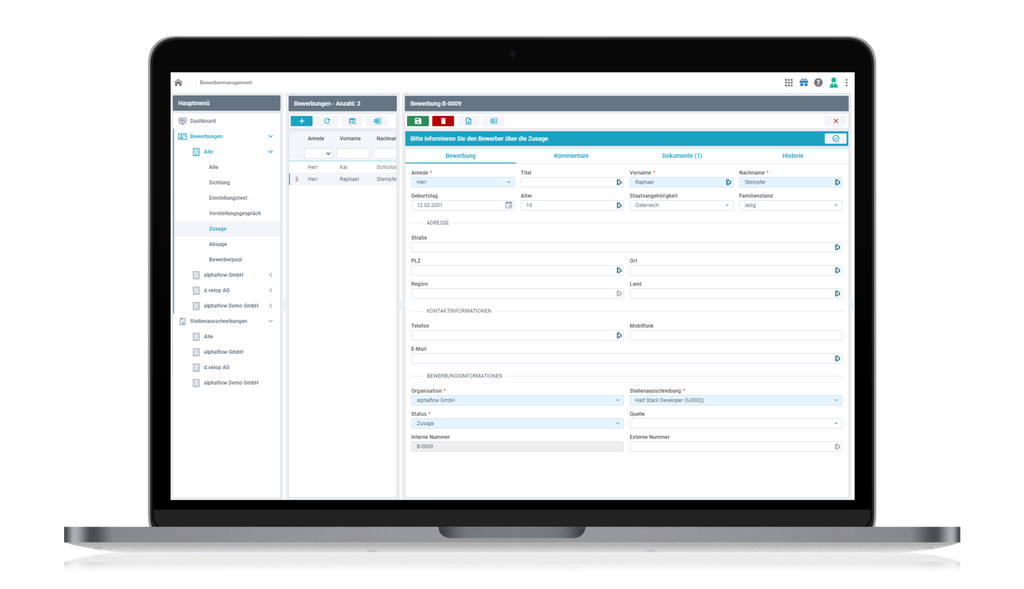The width and height of the screenshot is (1024, 589).
Task: Collapse the Stellenausschreibungen section chevron
Action: (270, 321)
